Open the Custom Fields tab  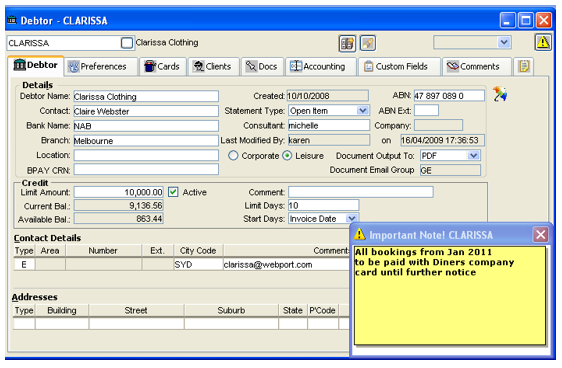tap(399, 67)
